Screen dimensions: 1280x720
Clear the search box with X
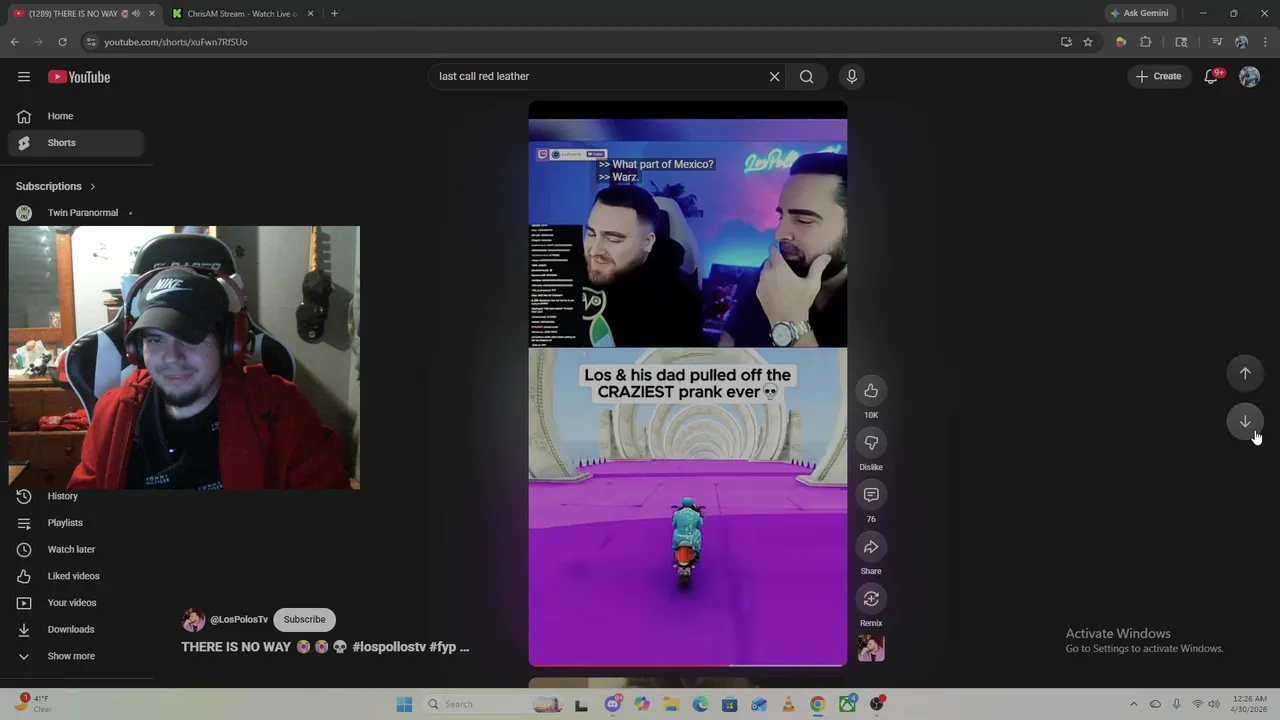[774, 76]
